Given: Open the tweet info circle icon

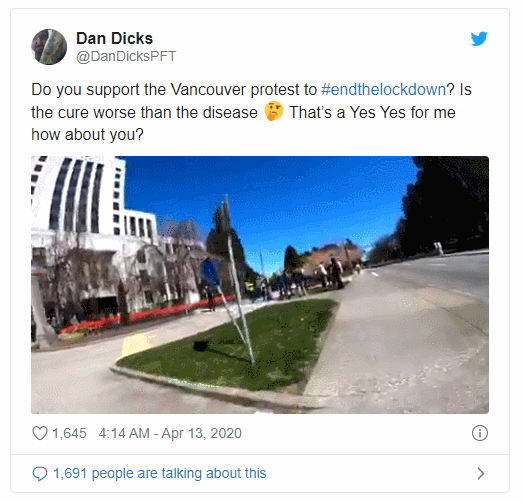Looking at the screenshot, I should coord(480,433).
